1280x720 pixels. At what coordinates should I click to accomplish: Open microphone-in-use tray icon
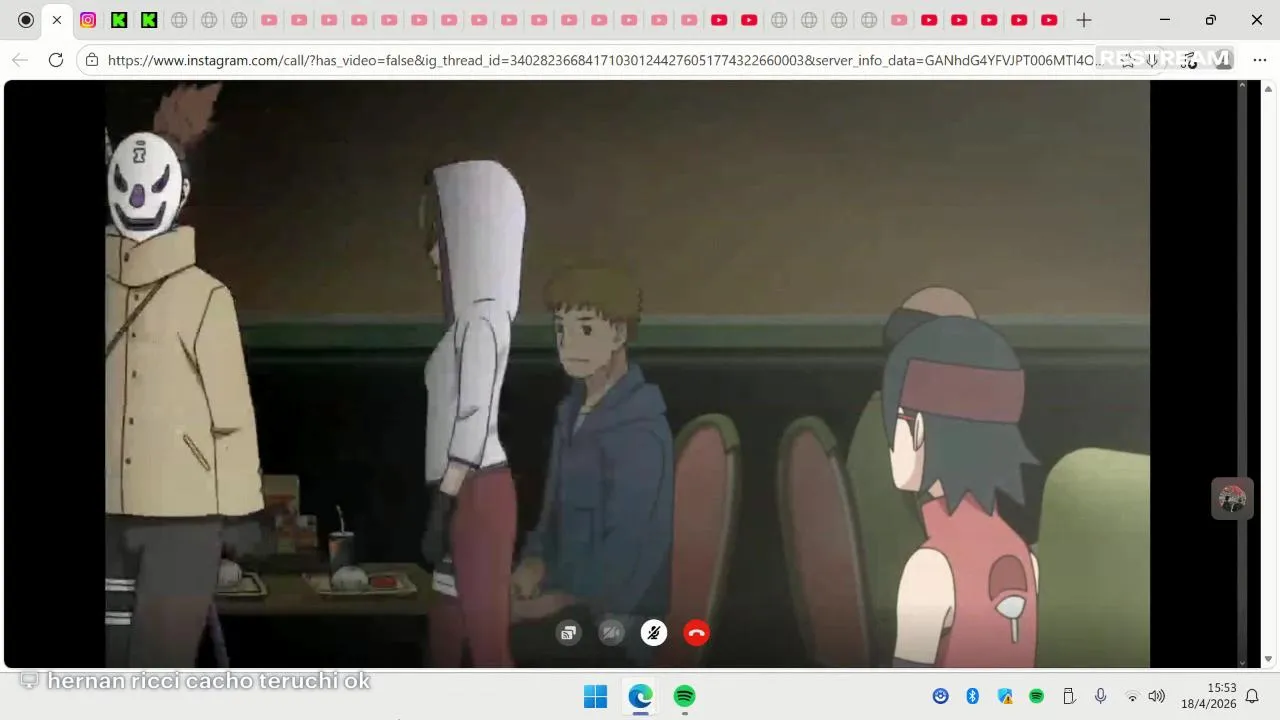[1100, 696]
